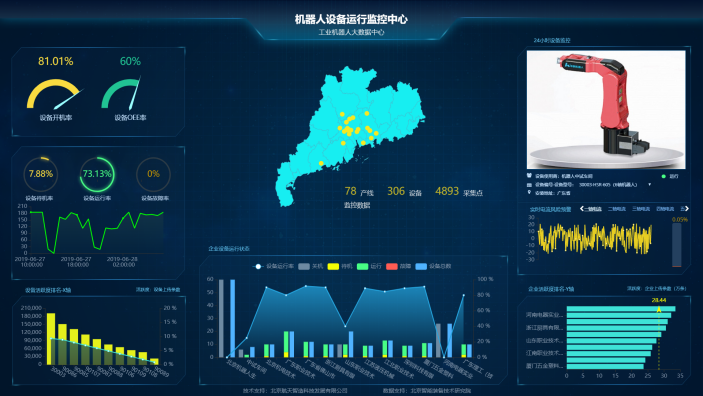
Task: Toggle the 待机 legend series
Action: 340,266
